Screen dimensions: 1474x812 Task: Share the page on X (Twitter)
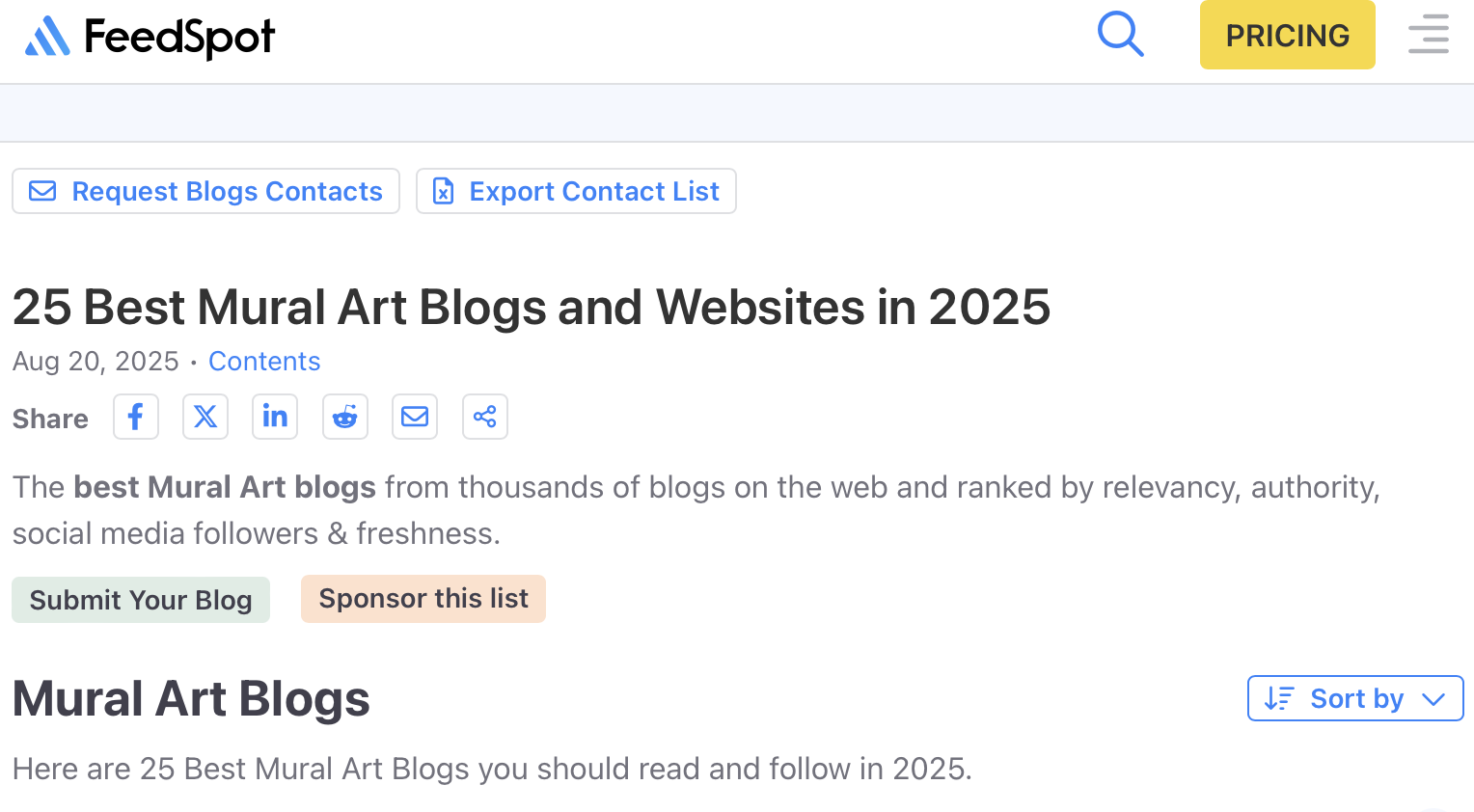[205, 417]
